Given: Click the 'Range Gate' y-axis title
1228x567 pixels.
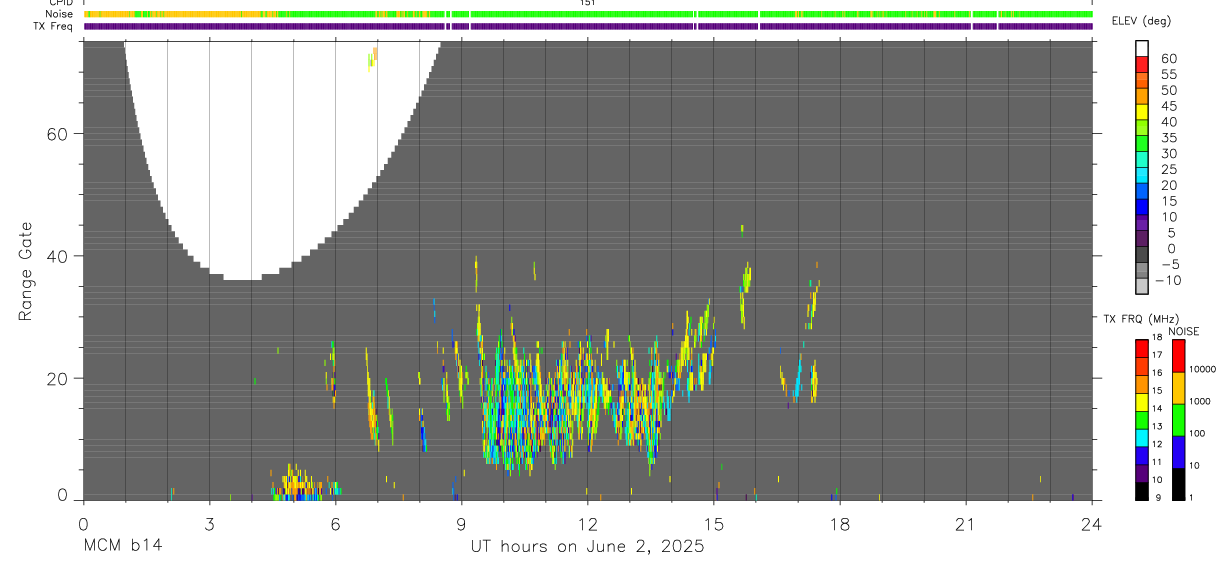Looking at the screenshot, I should point(27,271).
